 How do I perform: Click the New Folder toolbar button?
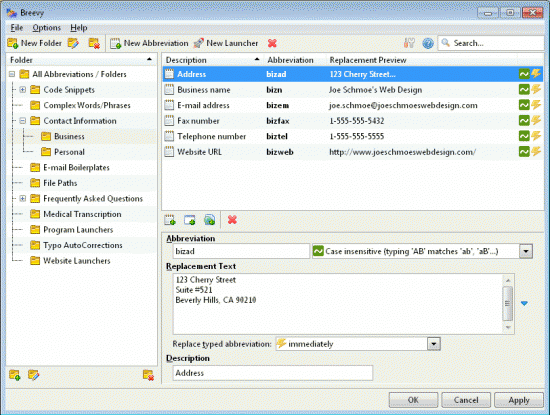34,43
